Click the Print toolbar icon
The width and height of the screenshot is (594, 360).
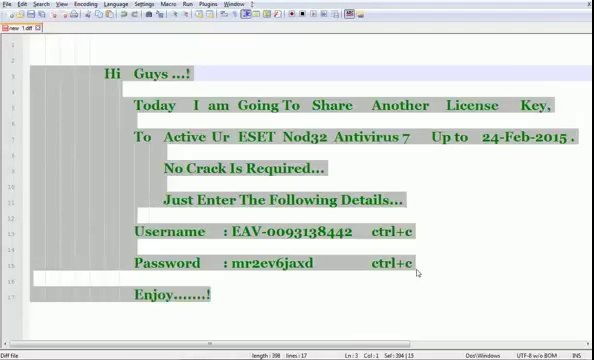tap(74, 14)
